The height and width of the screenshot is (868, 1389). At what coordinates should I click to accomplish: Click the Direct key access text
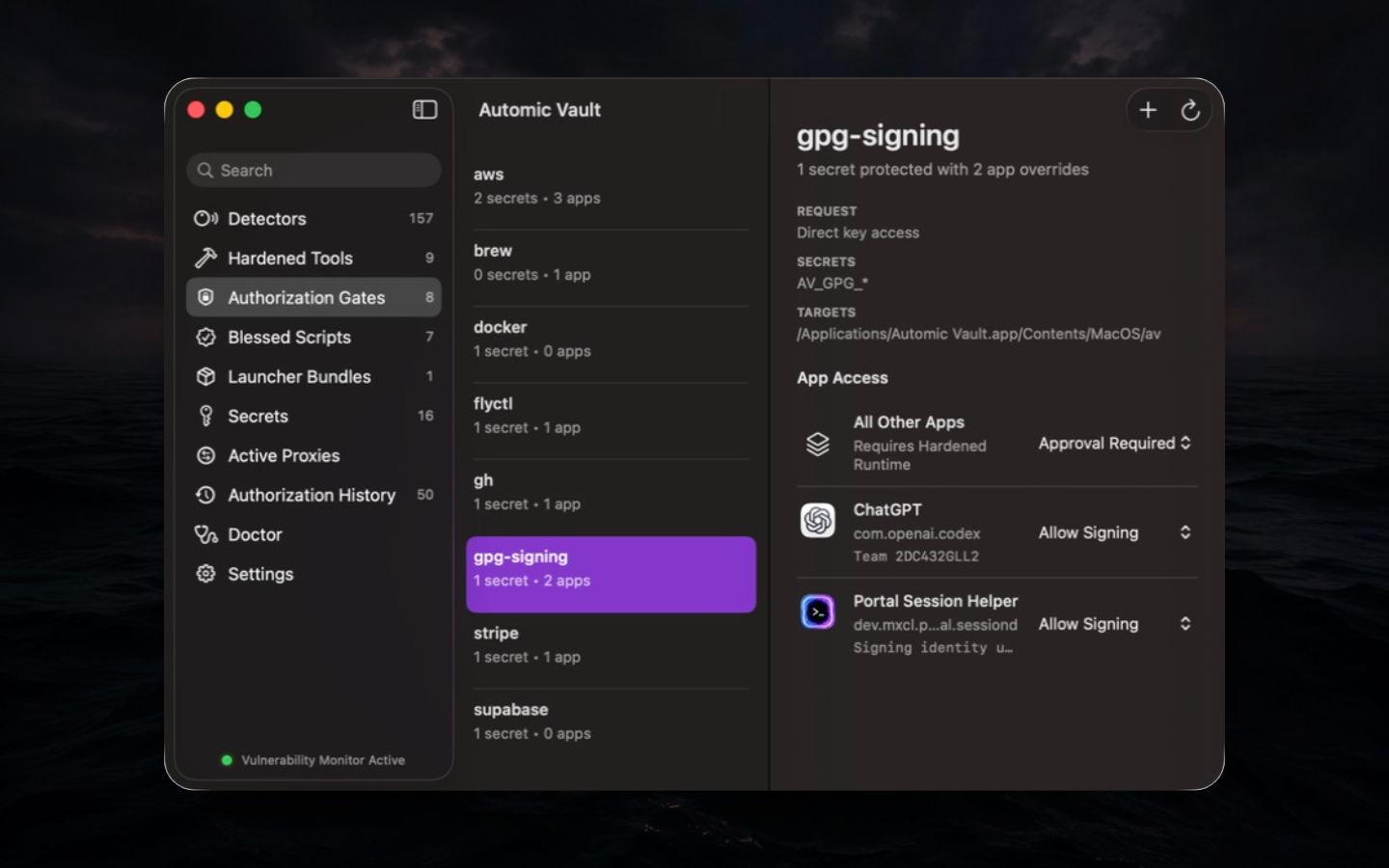(858, 232)
